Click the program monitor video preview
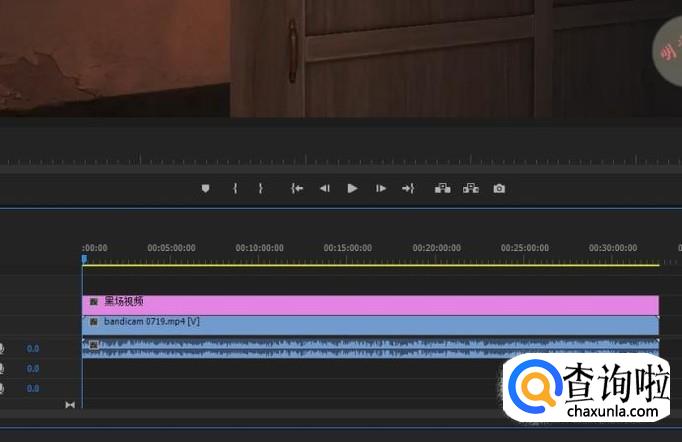 click(341, 58)
